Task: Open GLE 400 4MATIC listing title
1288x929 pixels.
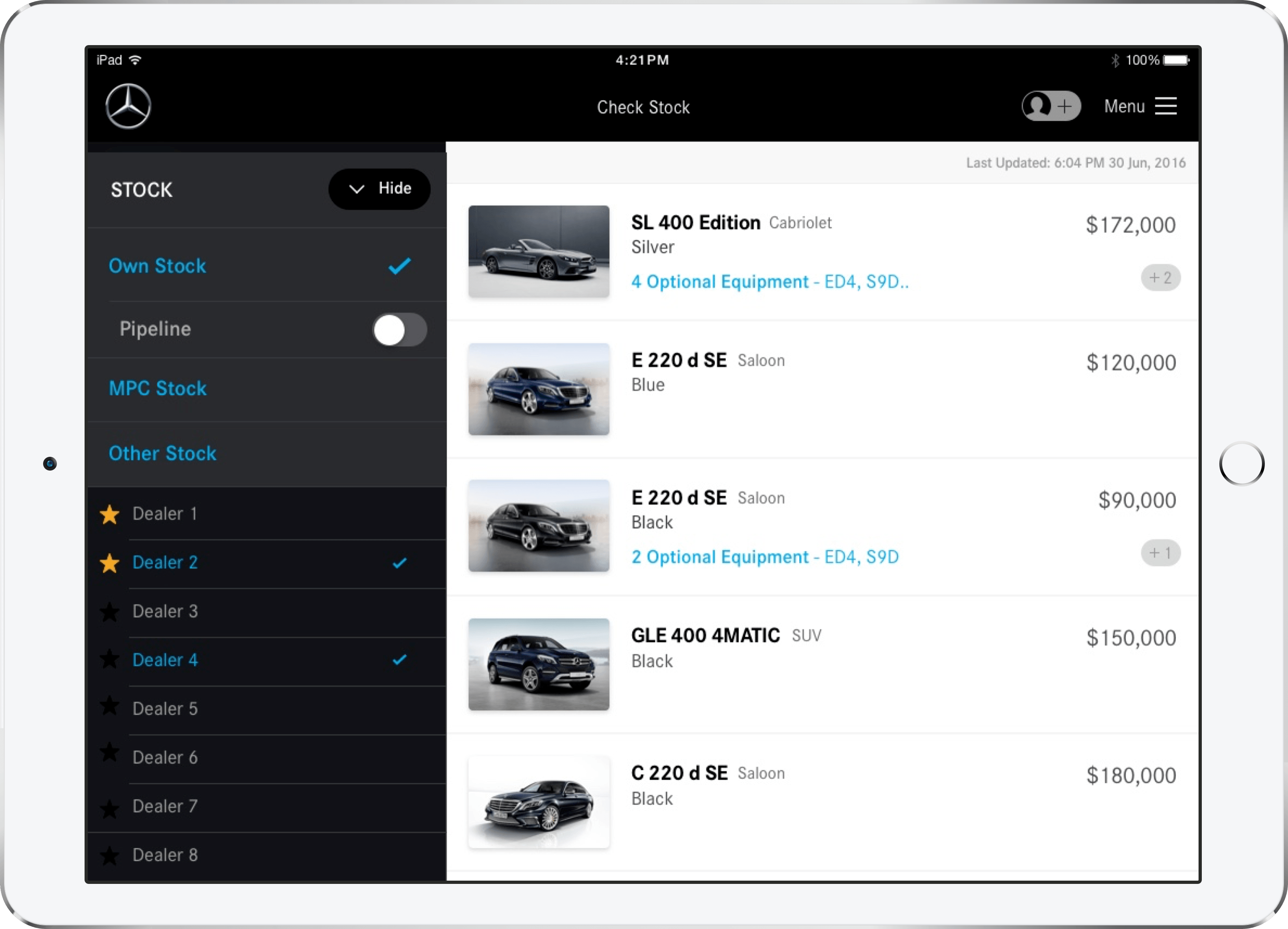Action: coord(706,636)
